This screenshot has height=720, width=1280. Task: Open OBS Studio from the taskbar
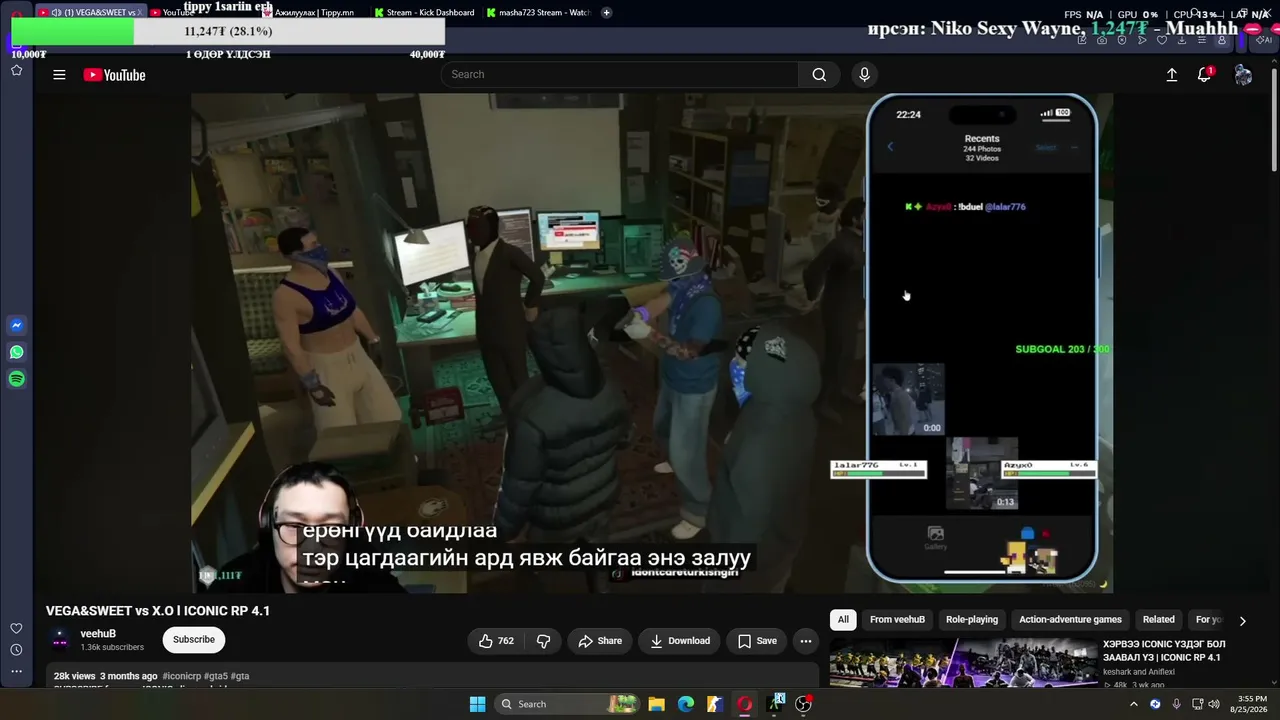click(x=803, y=704)
